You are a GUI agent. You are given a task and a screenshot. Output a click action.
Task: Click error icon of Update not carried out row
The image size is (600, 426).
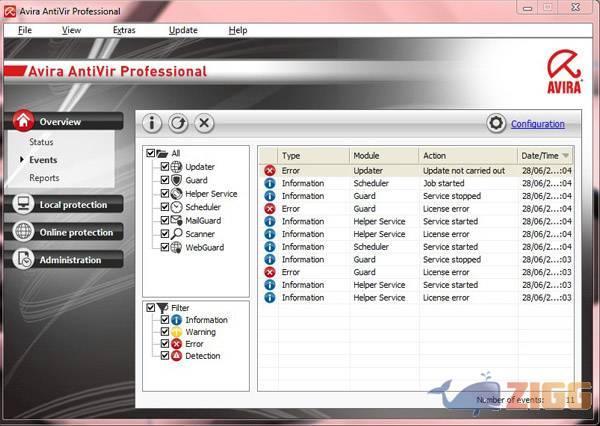(270, 171)
